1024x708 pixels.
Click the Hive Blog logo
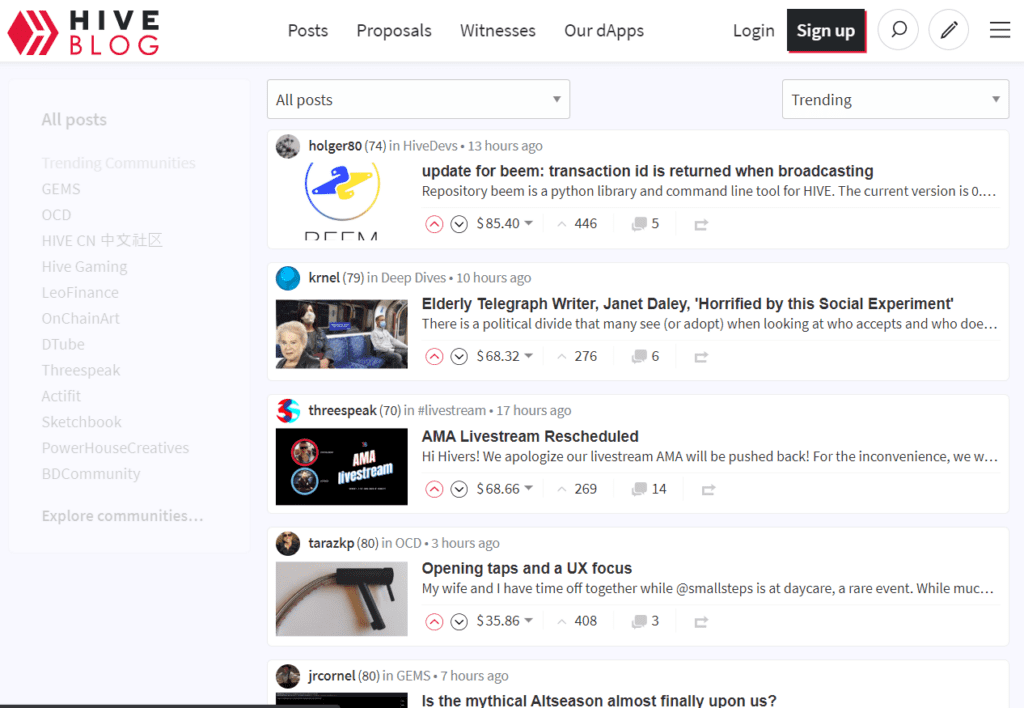[x=84, y=32]
